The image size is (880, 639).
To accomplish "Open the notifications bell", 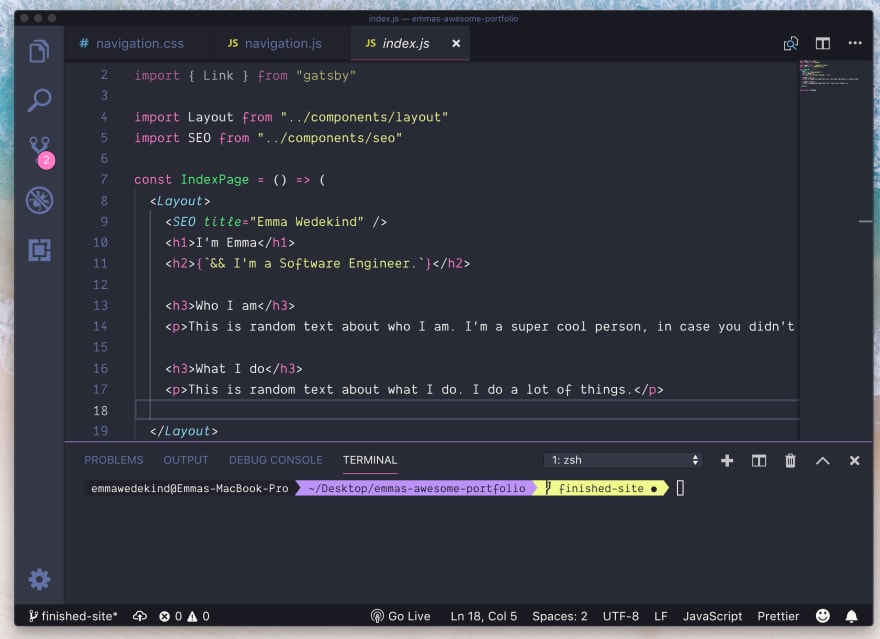I will tap(851, 616).
